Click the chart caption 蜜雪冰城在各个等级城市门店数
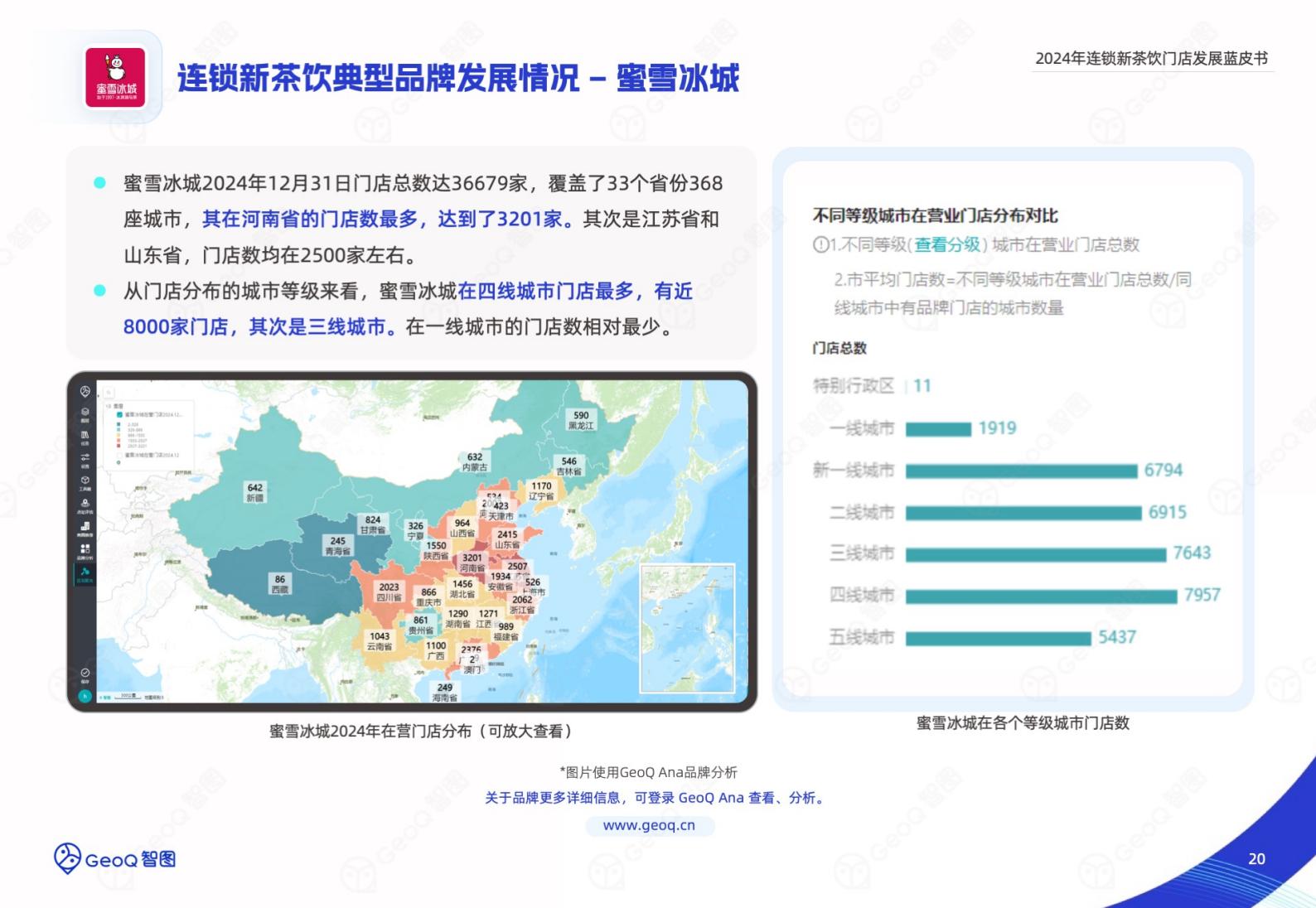The height and width of the screenshot is (908, 1316). coord(1023,722)
